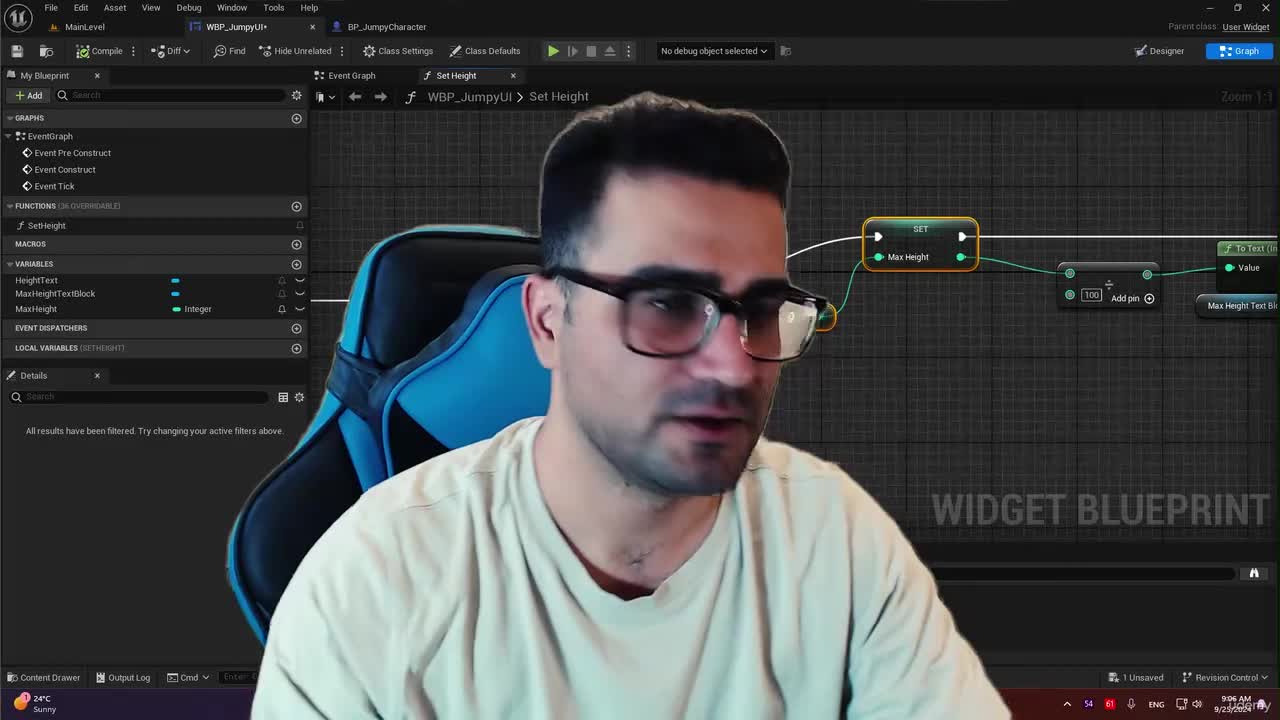Image resolution: width=1280 pixels, height=720 pixels.
Task: Click the MaxHeightTextBlock variable type pill
Action: click(x=175, y=294)
